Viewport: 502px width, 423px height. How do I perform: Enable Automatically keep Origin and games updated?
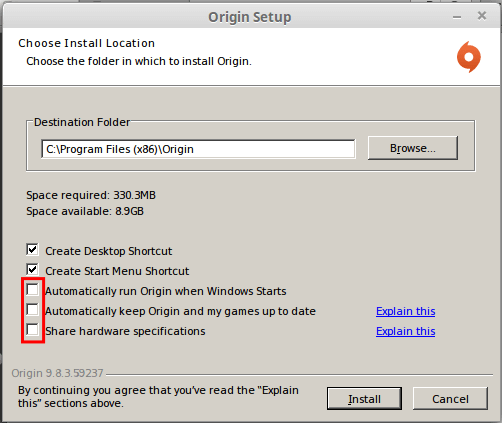[x=32, y=310]
